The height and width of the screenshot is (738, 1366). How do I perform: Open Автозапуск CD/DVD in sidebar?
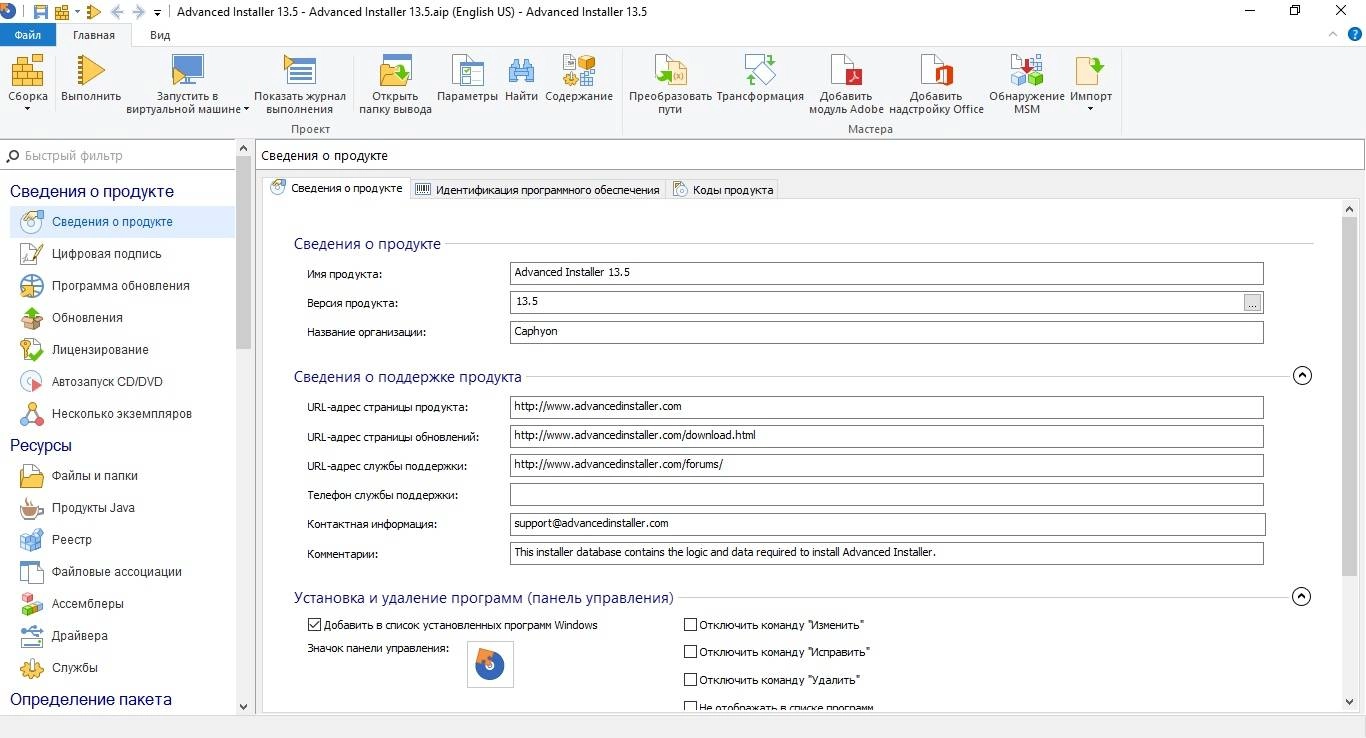click(x=122, y=382)
